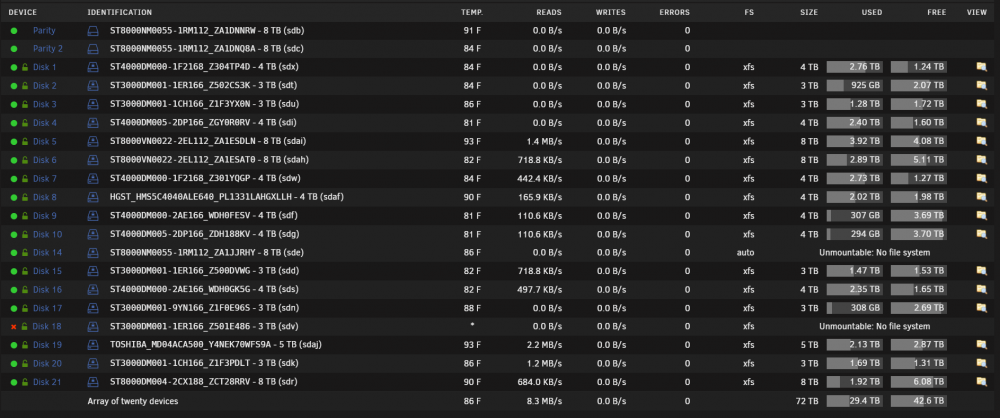
Task: Browse Disk 5 contents via view icon
Action: [981, 140]
